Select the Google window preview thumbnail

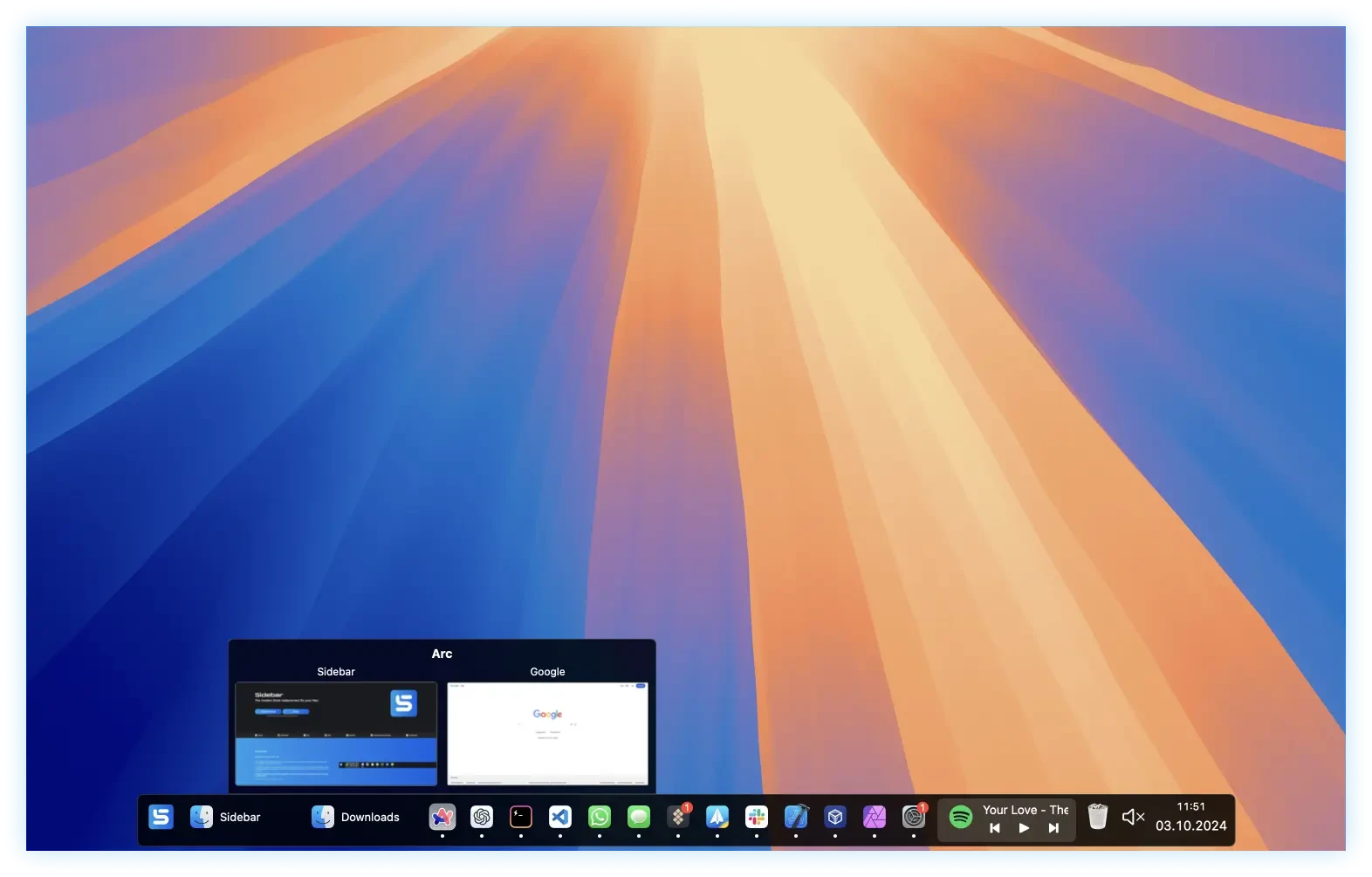pyautogui.click(x=547, y=733)
